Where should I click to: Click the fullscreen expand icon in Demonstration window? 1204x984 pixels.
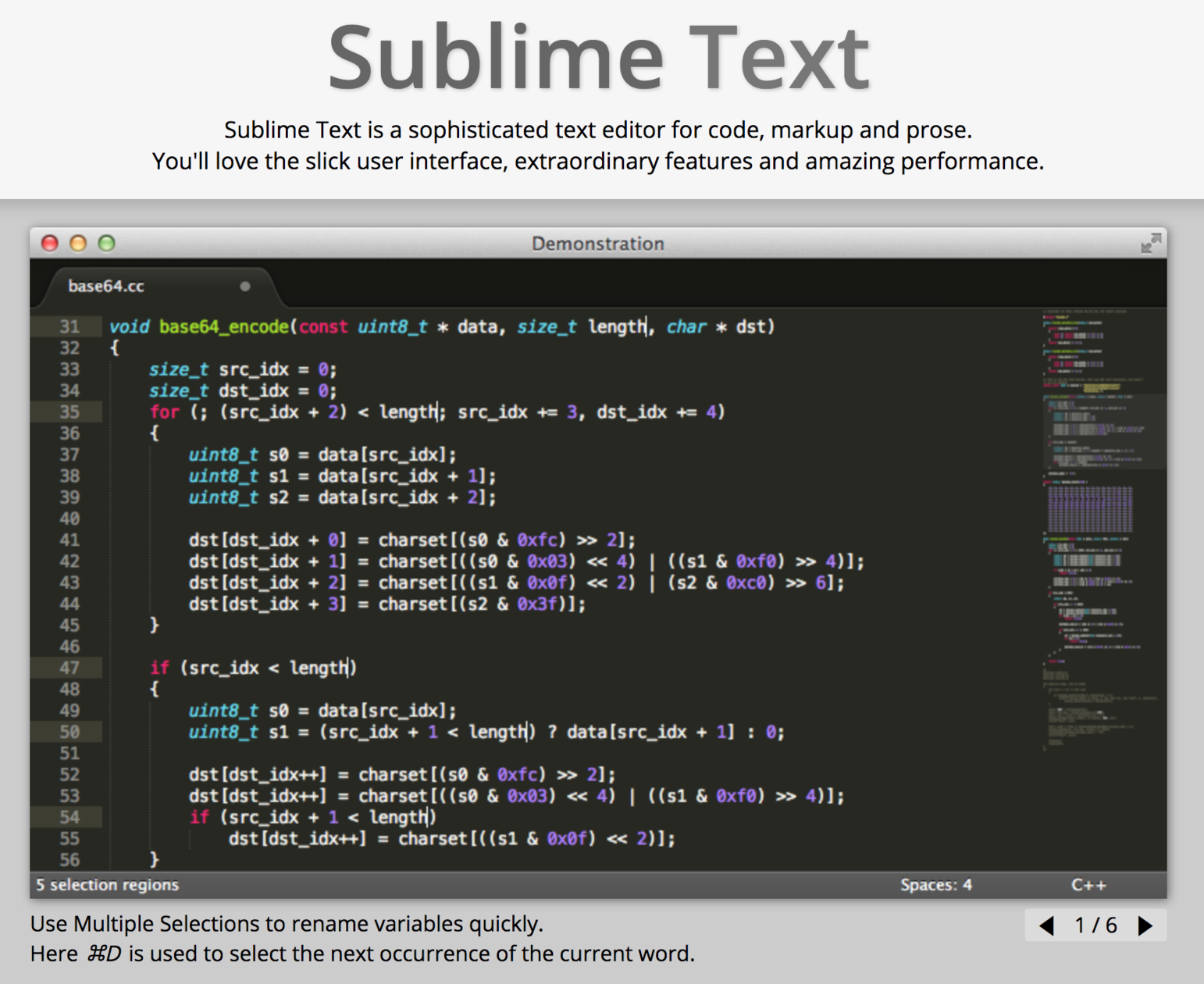pyautogui.click(x=1150, y=244)
